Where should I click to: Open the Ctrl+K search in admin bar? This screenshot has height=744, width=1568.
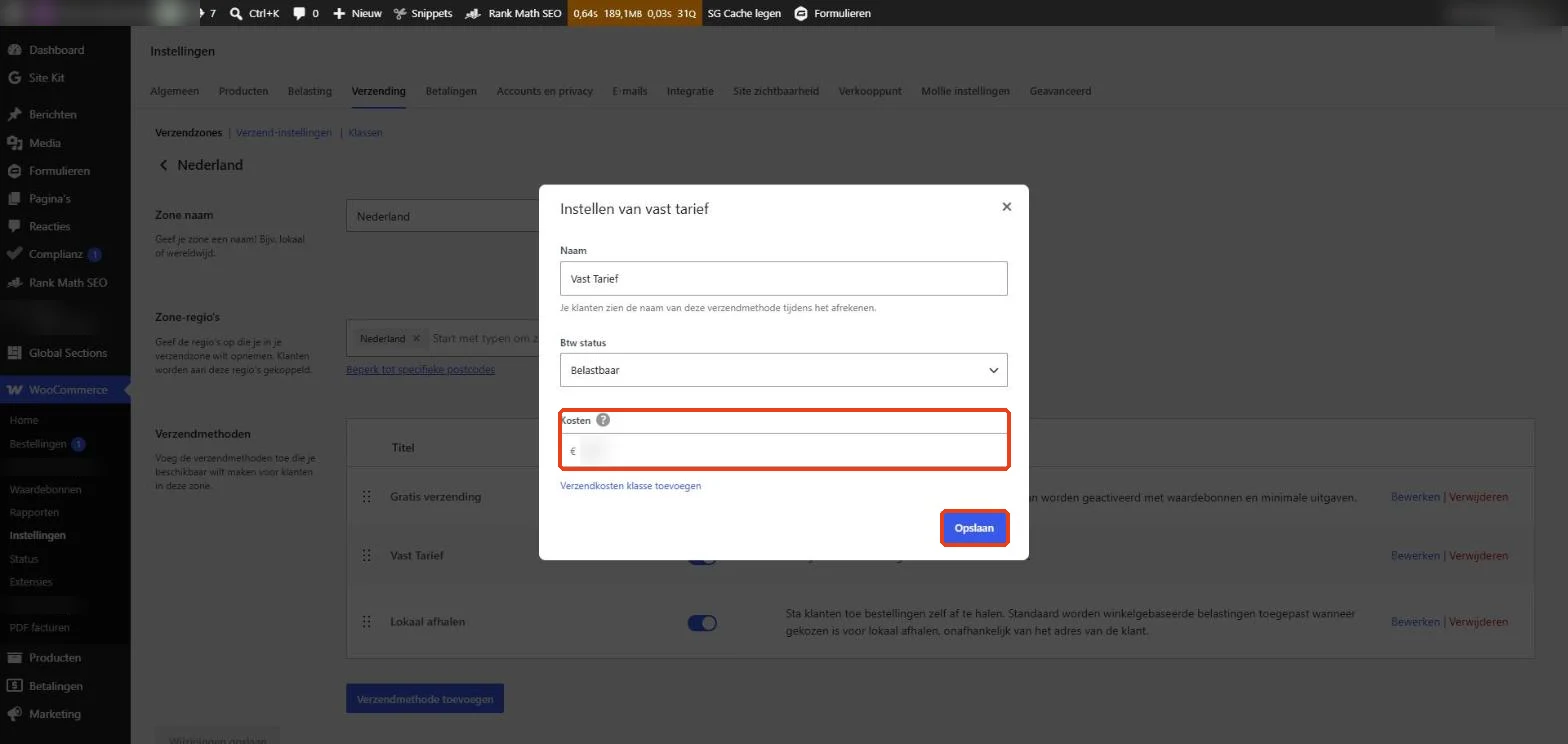pyautogui.click(x=254, y=13)
